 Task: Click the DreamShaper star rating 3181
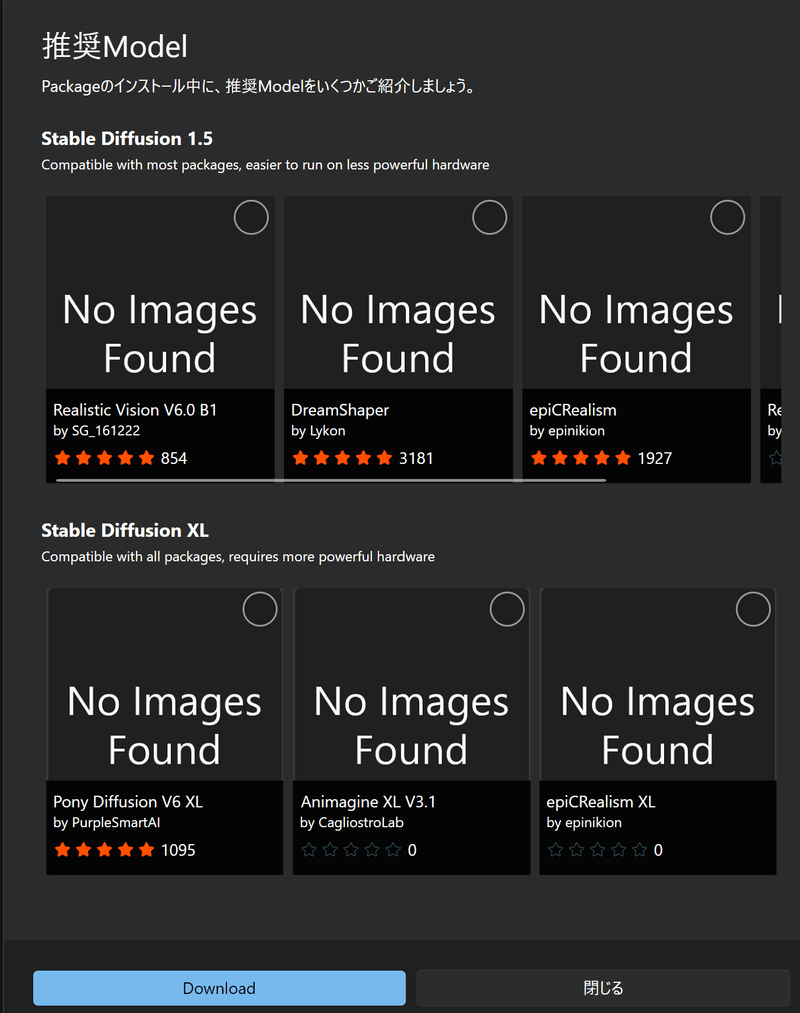click(362, 458)
